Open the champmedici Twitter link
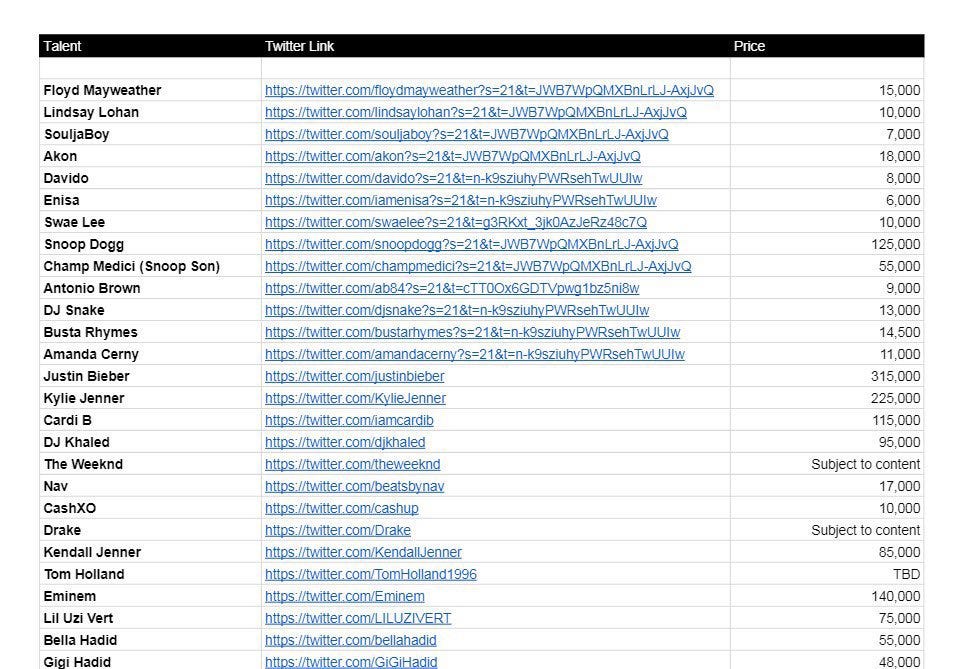 478,266
